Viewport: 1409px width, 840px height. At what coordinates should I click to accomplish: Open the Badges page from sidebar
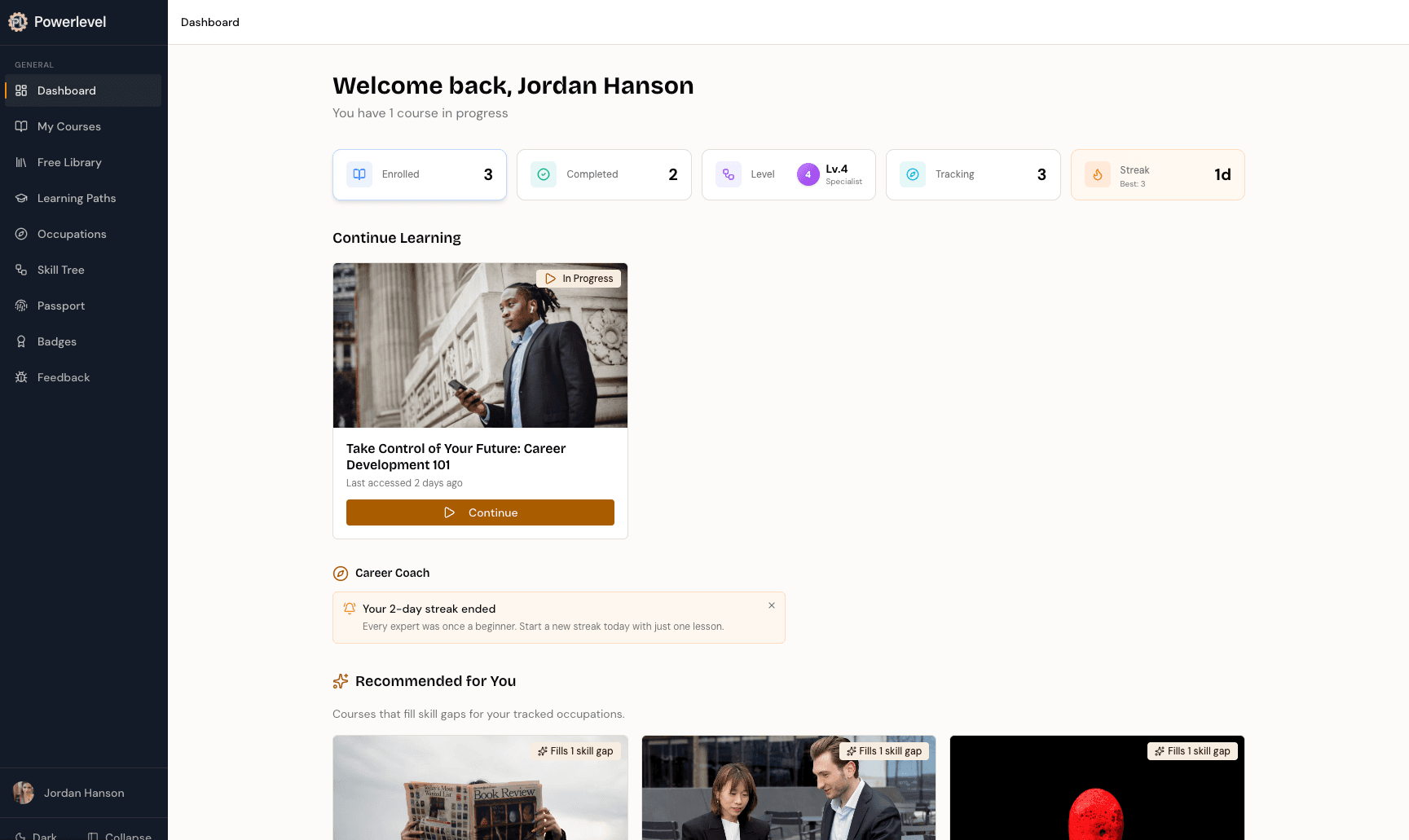click(57, 341)
